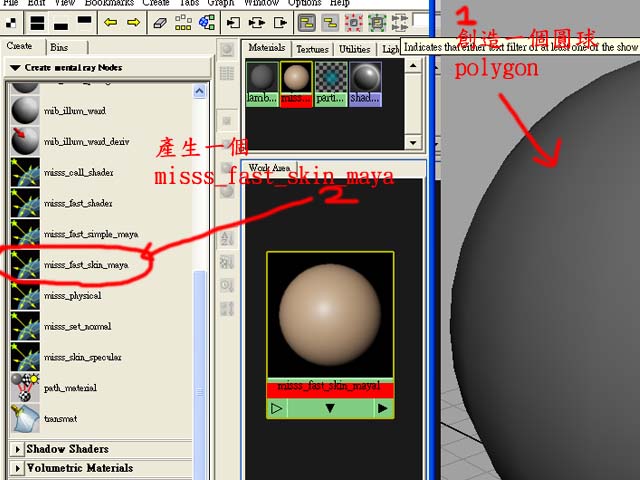Viewport: 640px width, 480px height.
Task: Open the Tabs menu
Action: coord(189,3)
